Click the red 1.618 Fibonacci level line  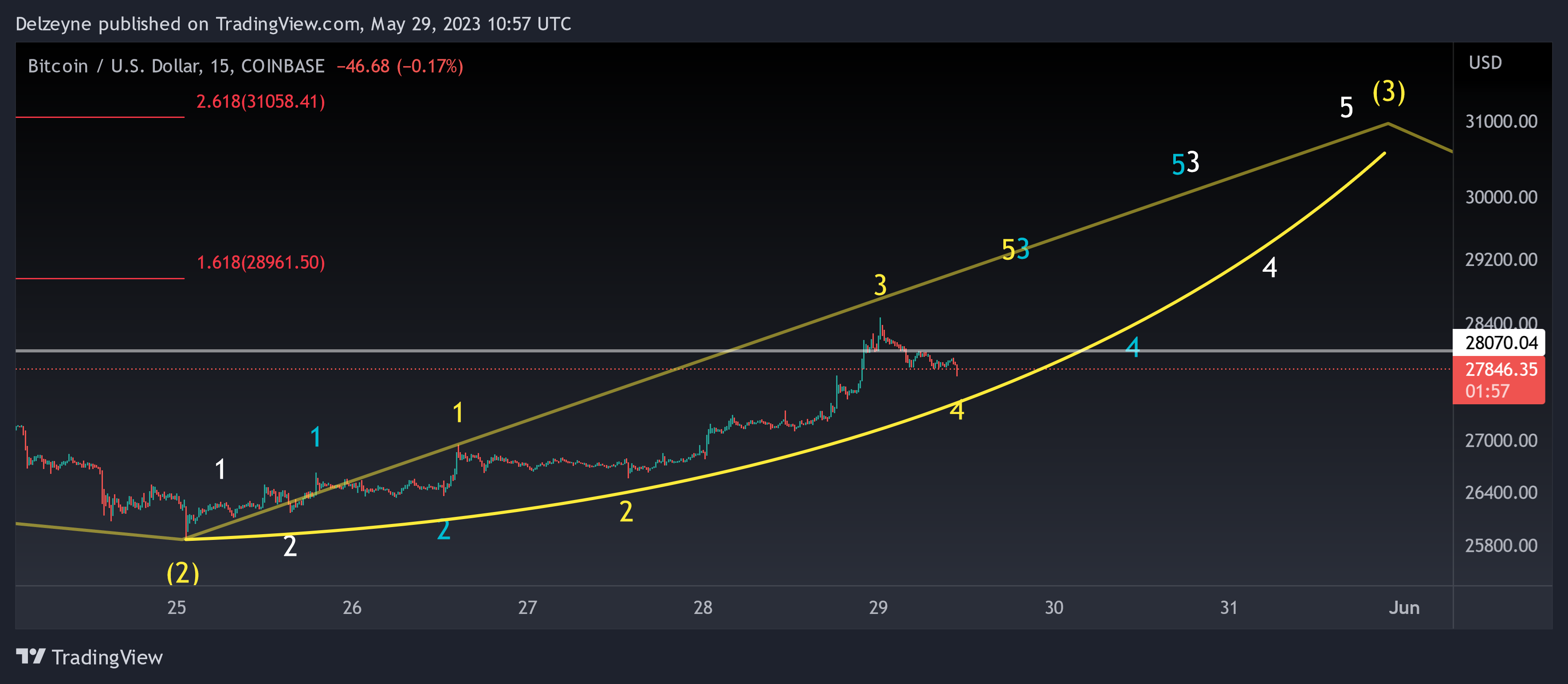(100, 279)
